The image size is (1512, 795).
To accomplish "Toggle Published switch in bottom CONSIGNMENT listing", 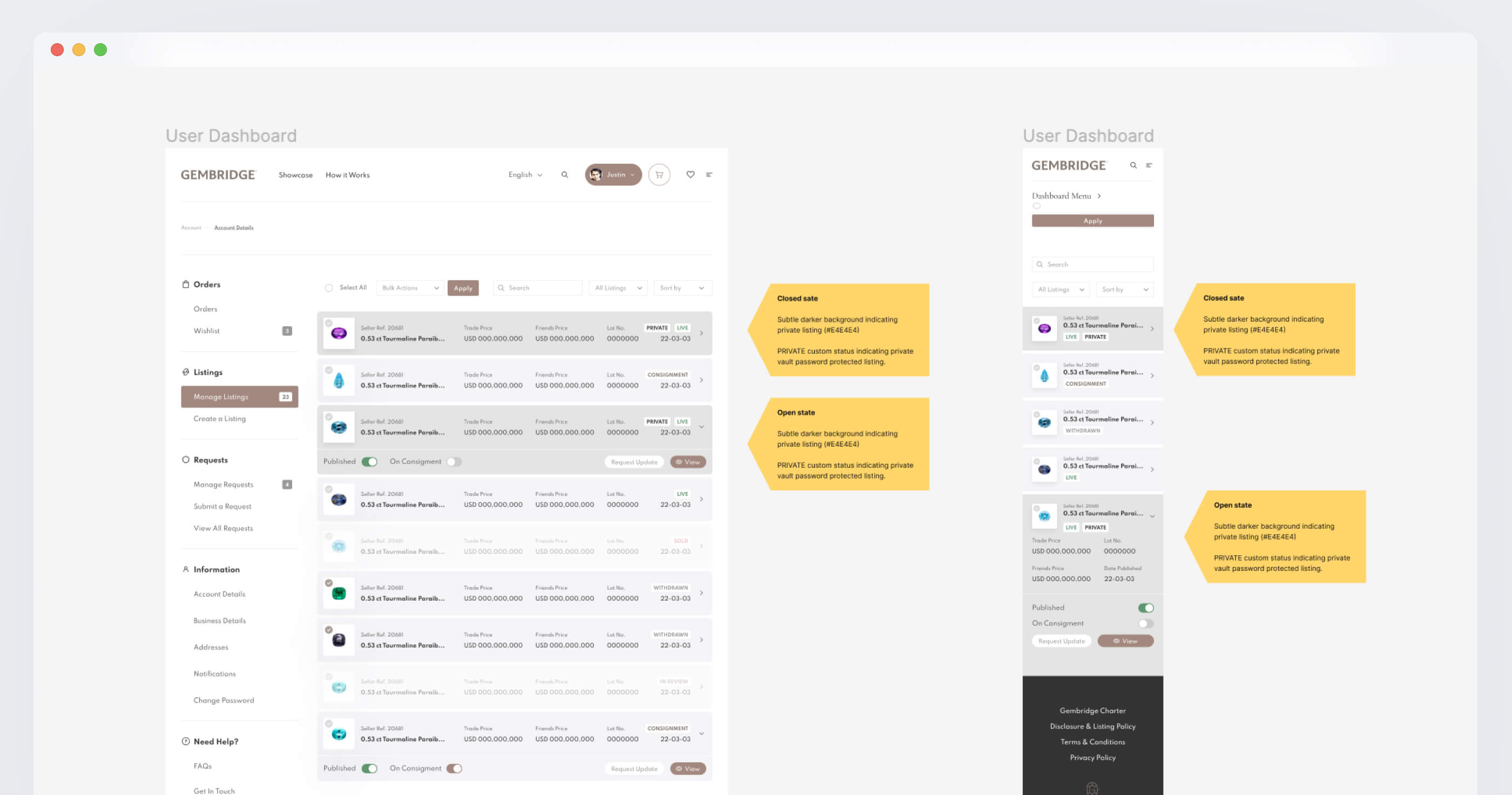I will [x=369, y=768].
